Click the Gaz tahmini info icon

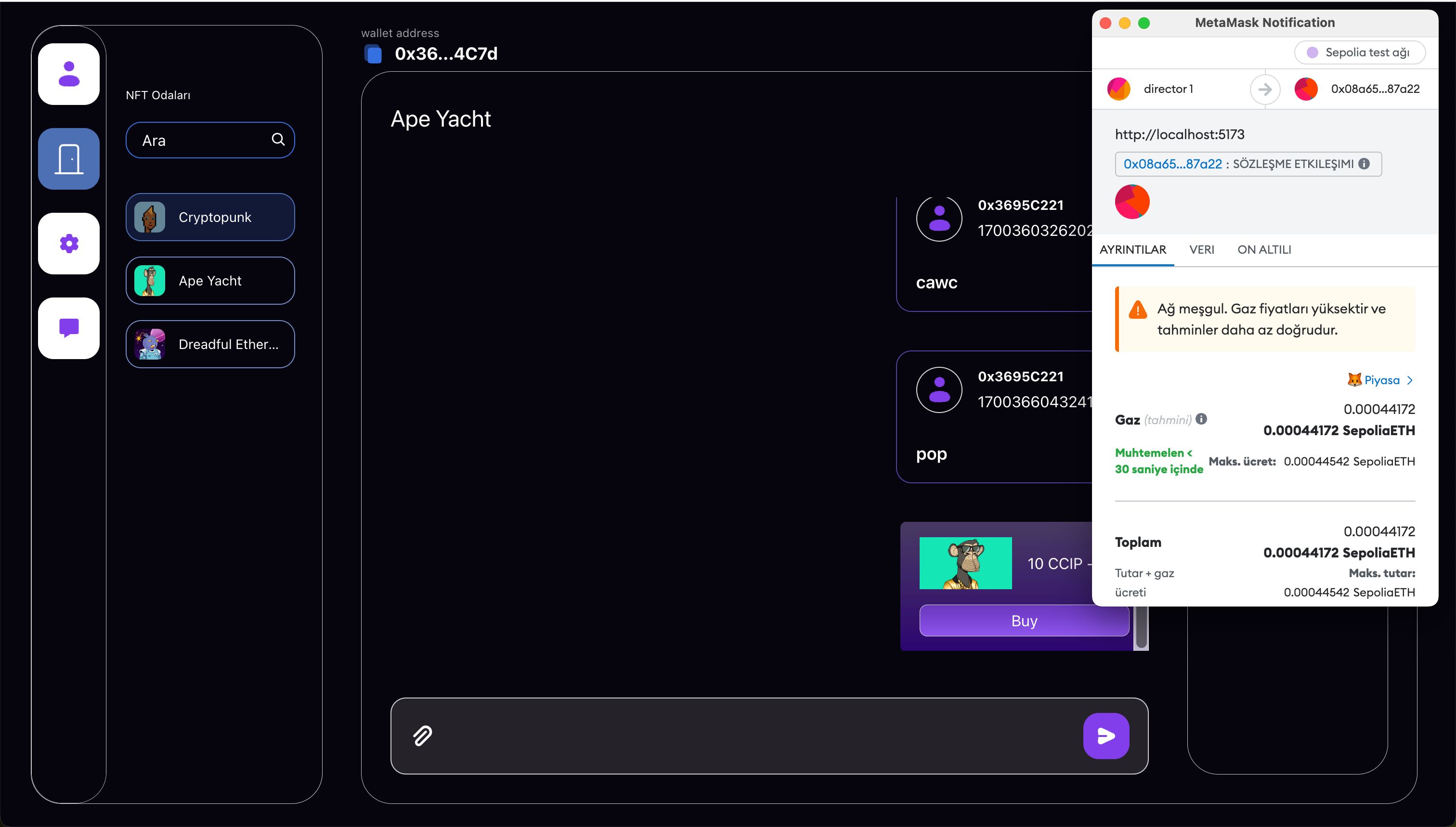pos(1201,419)
